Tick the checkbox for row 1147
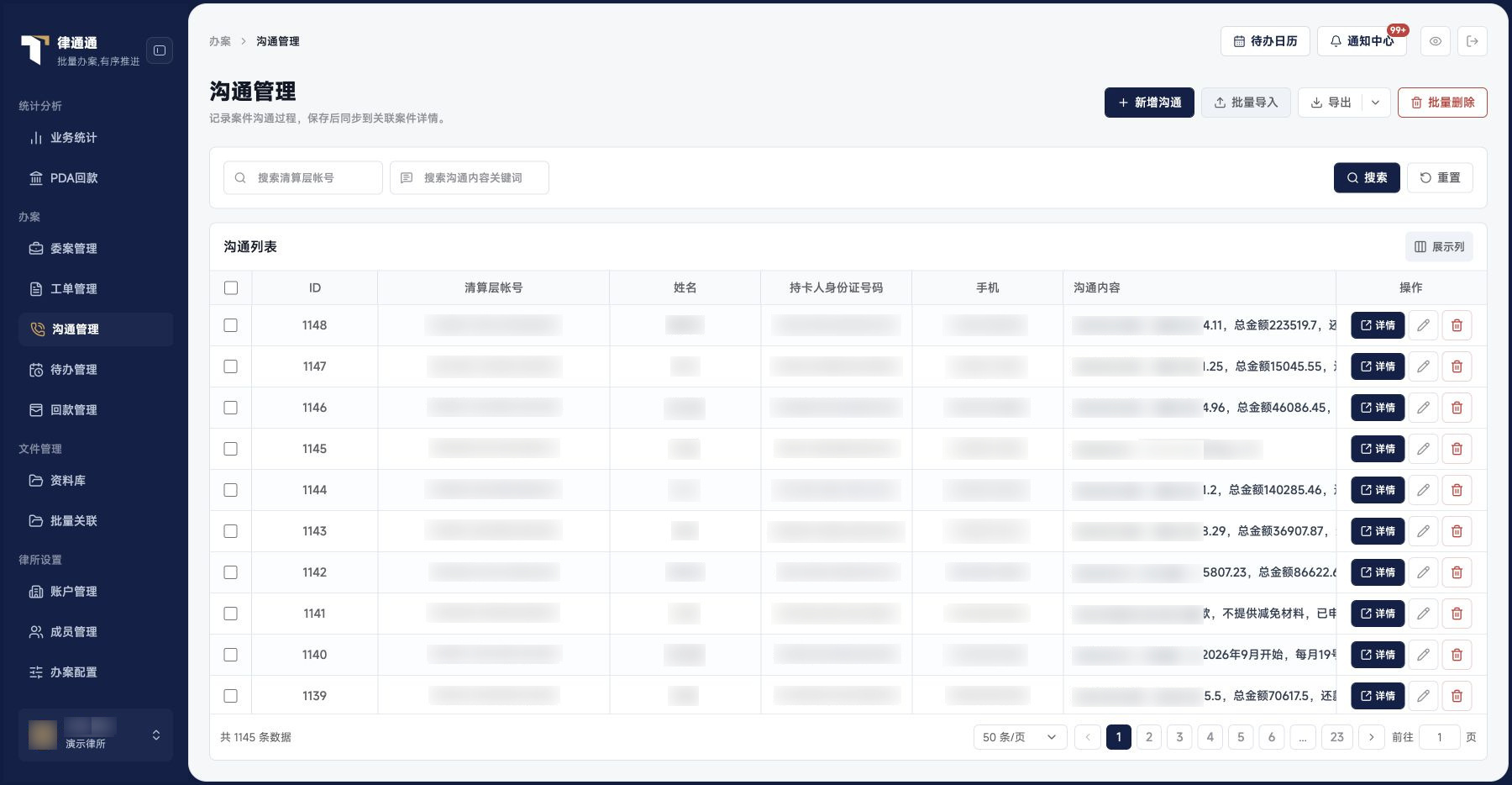This screenshot has width=1512, height=785. (231, 366)
